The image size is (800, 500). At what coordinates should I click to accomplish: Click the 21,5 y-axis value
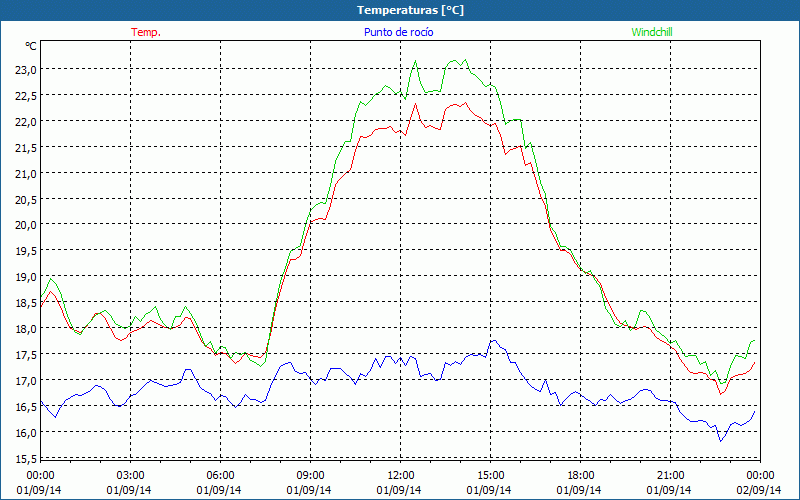point(26,148)
